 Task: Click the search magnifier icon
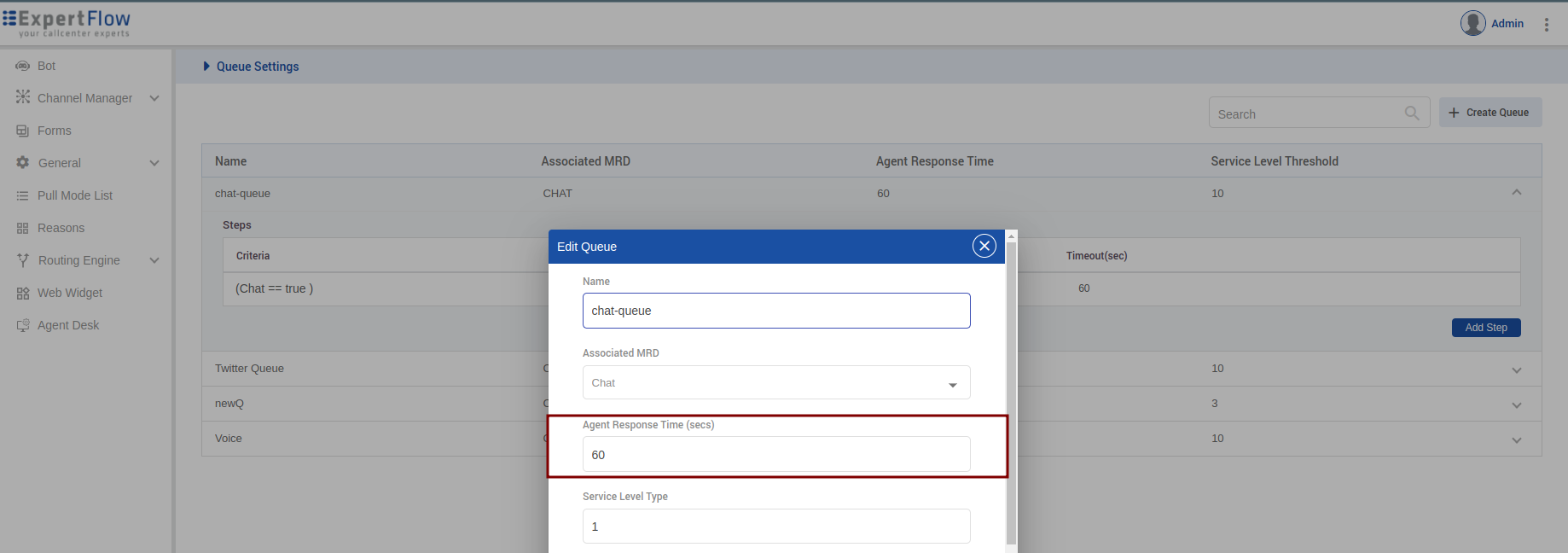pyautogui.click(x=1412, y=113)
